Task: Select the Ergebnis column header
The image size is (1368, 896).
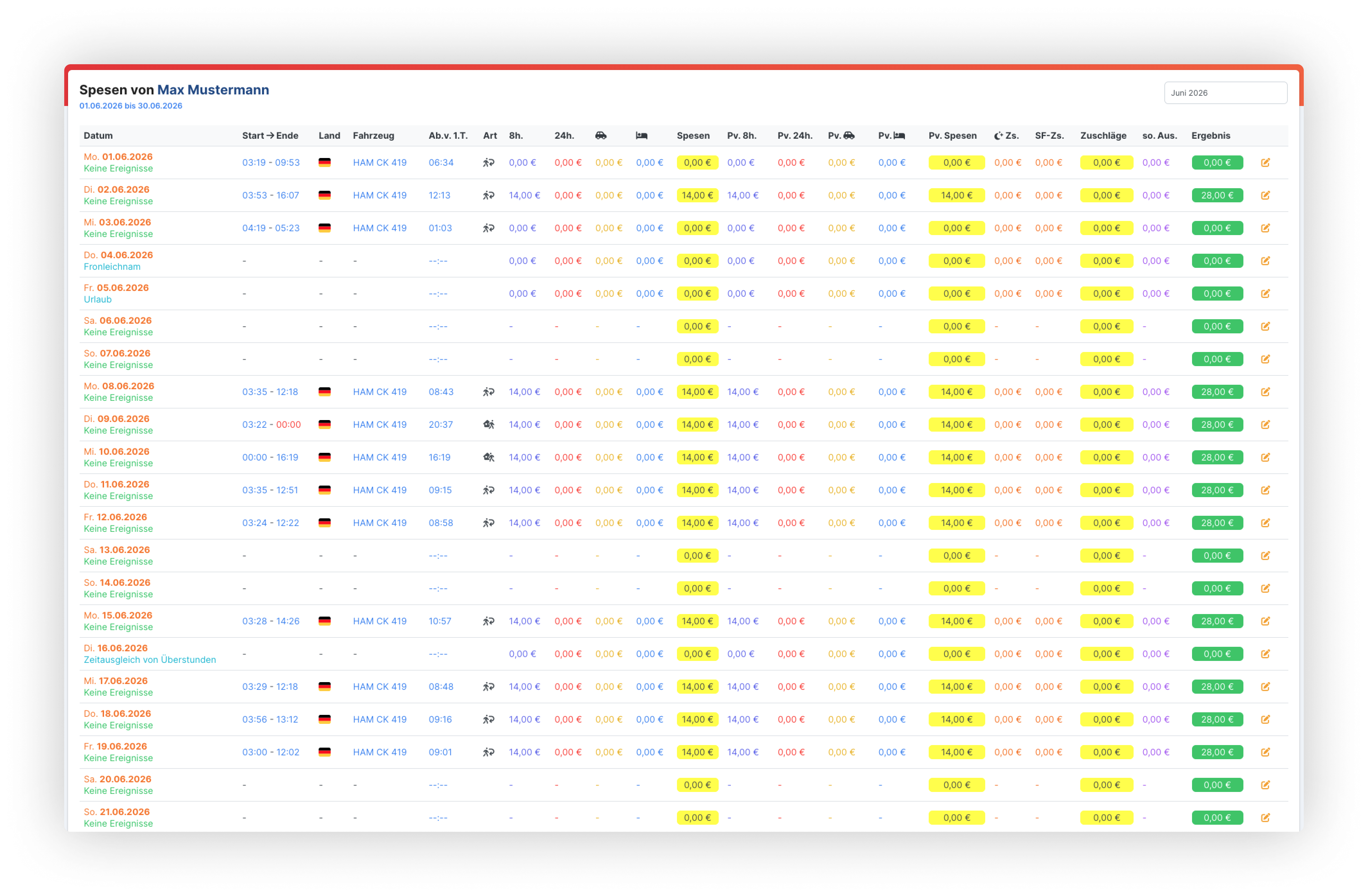Action: click(x=1211, y=136)
